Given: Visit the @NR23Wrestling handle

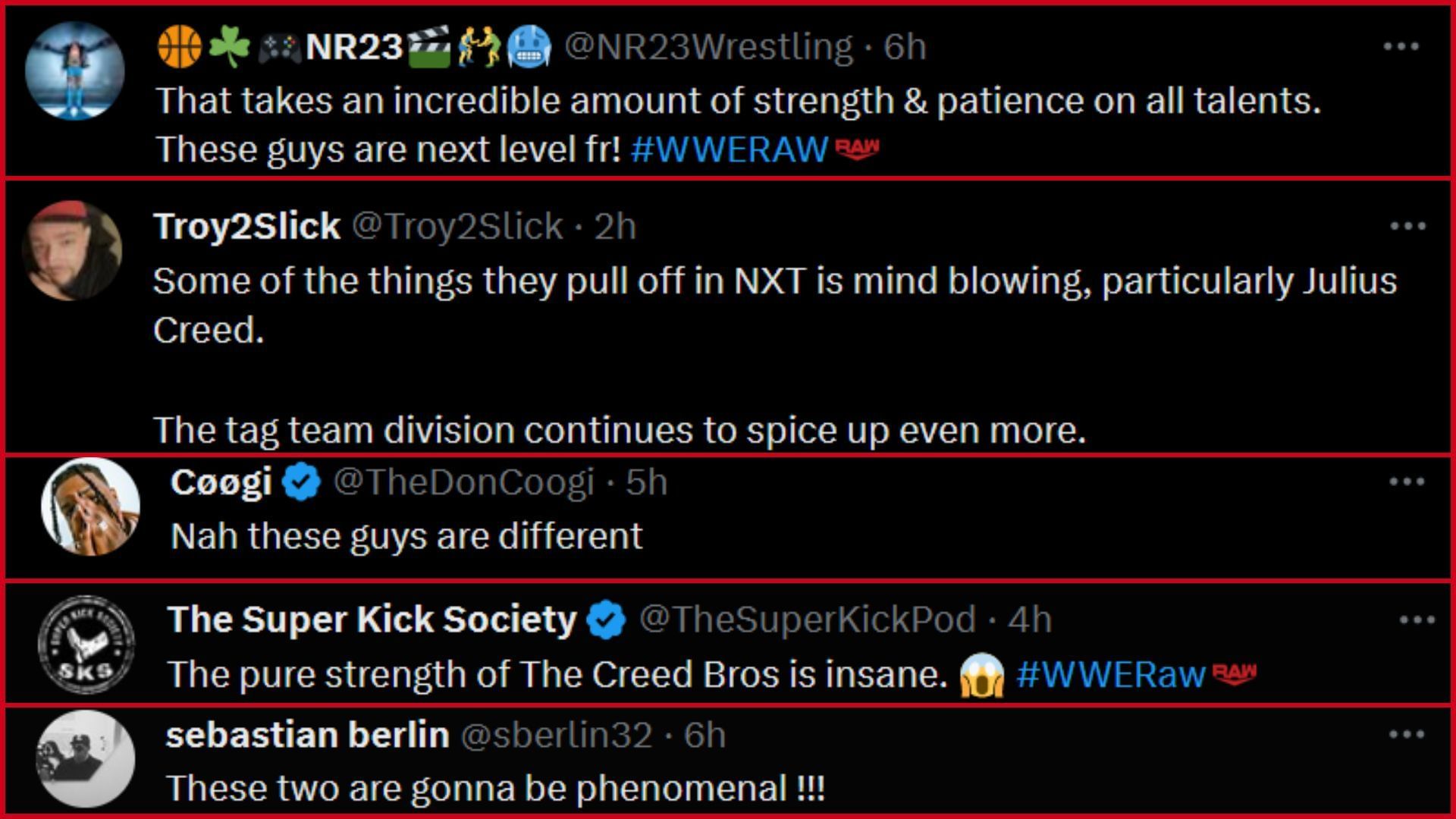Looking at the screenshot, I should [x=708, y=47].
